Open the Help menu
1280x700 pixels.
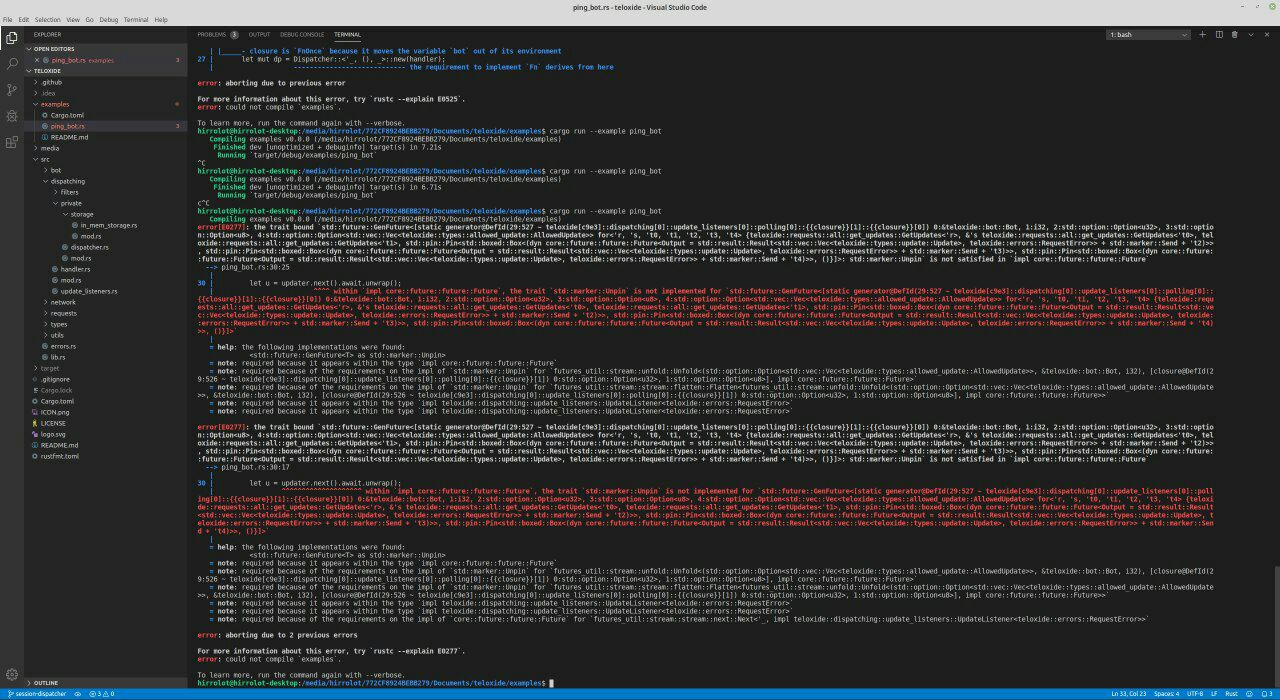point(161,20)
